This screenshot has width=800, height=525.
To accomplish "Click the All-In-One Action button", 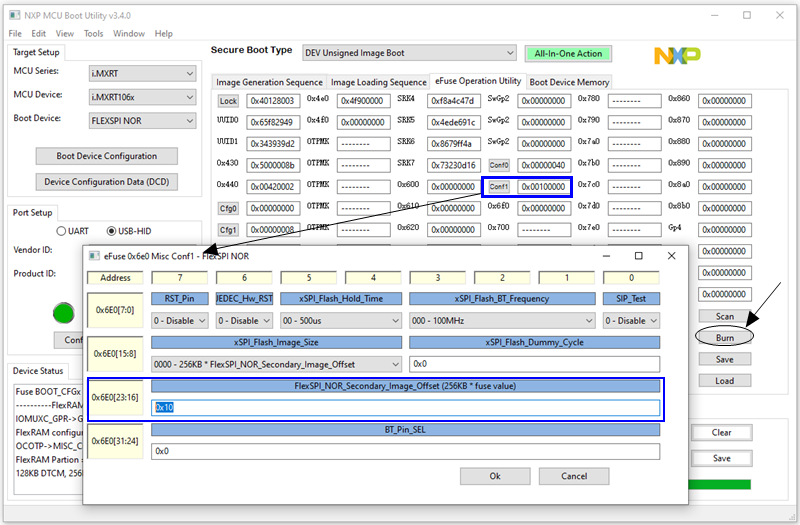I will click(x=568, y=54).
